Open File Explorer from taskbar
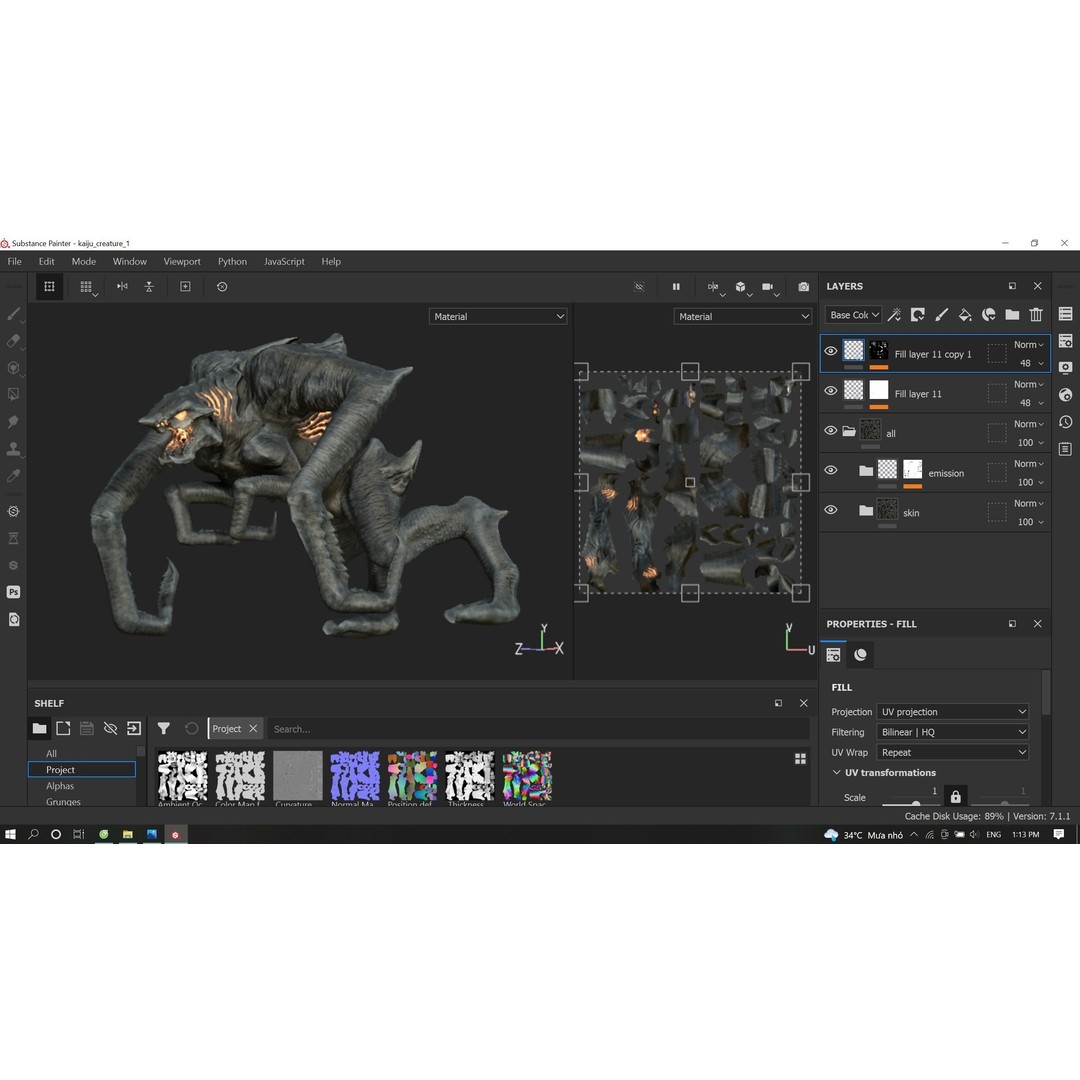1080x1080 pixels. coord(127,834)
